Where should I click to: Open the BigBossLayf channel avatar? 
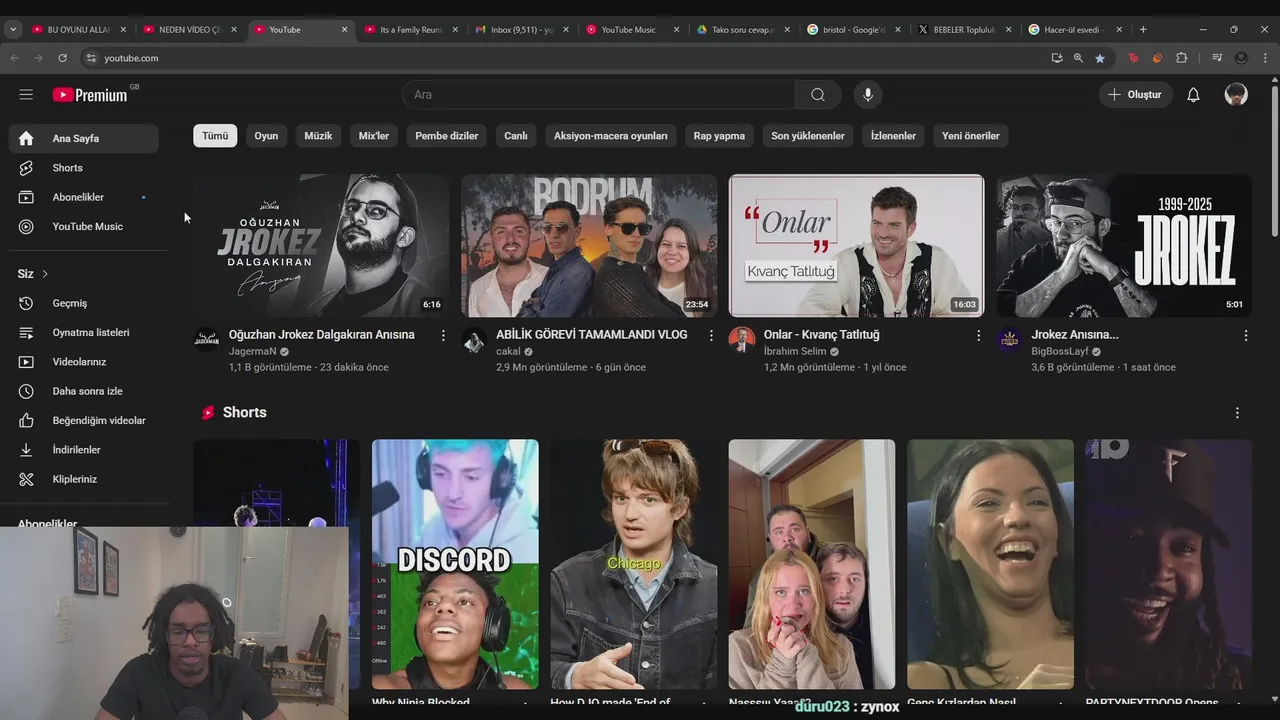click(x=1009, y=339)
